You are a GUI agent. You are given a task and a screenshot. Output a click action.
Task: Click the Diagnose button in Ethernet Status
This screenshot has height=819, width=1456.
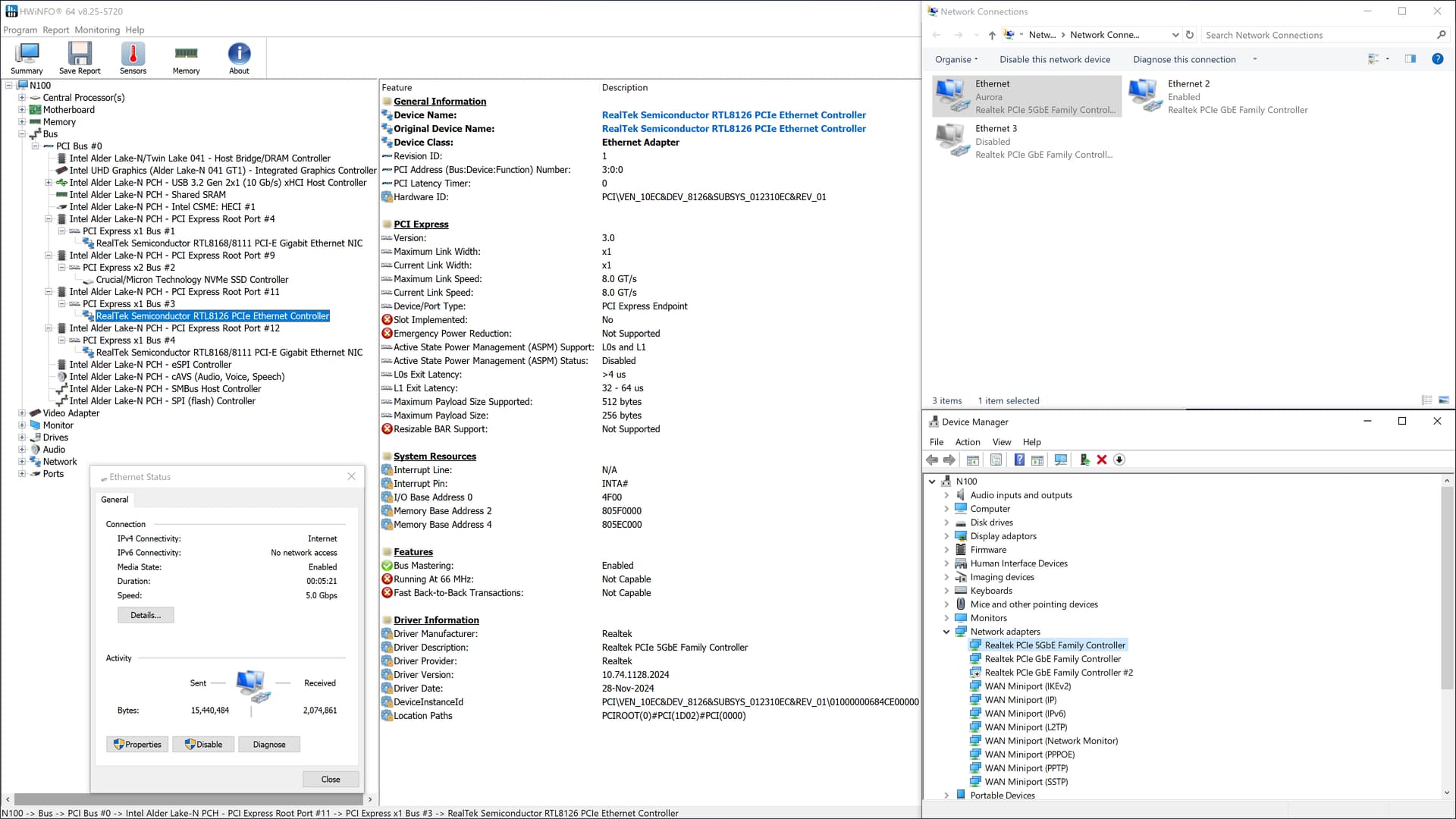(269, 745)
